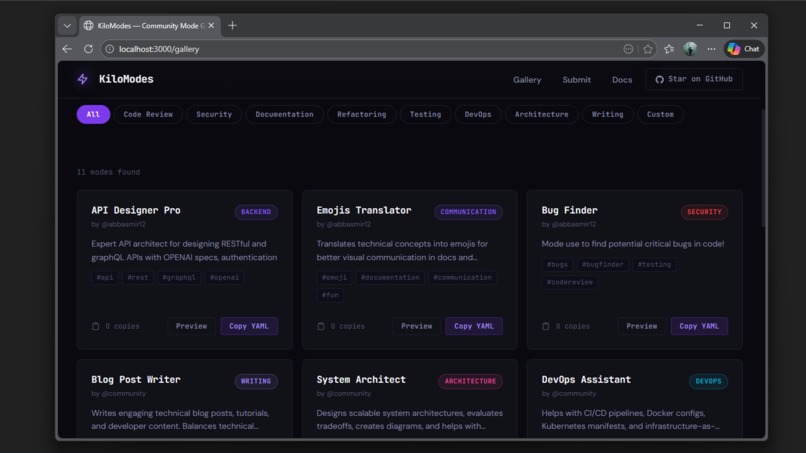Click the #communication tag
The image size is (806, 453).
462,278
